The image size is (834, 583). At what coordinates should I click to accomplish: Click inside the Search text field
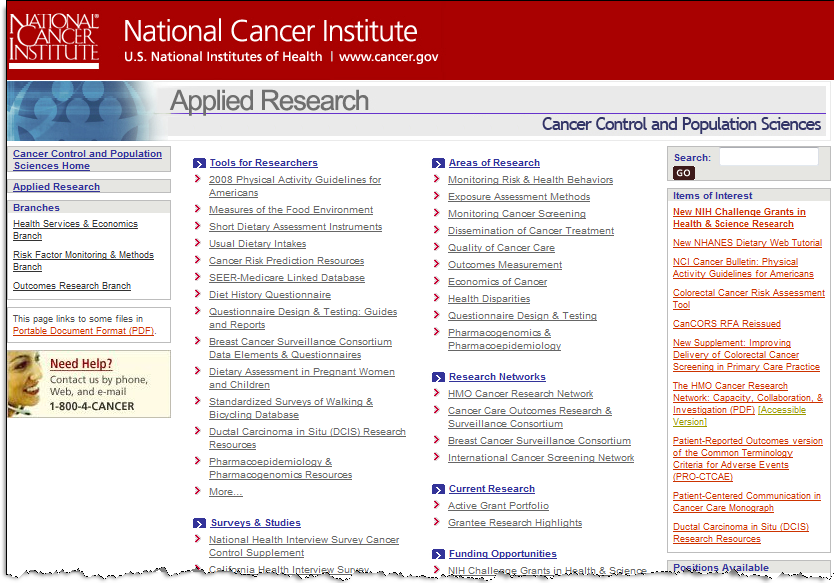coord(767,157)
